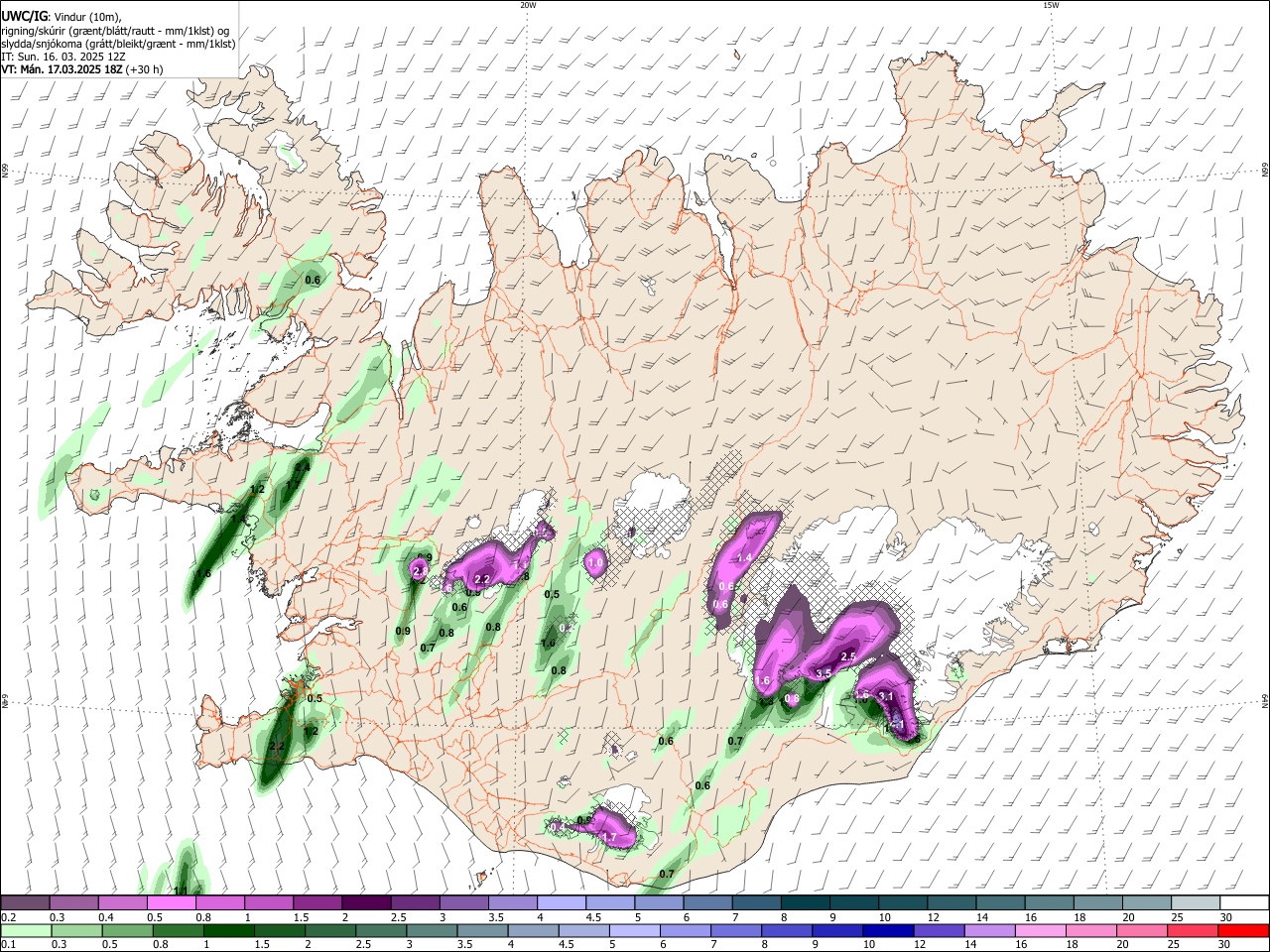
Task: Select the '0.2' label starting the snow legend
Action: (8, 917)
